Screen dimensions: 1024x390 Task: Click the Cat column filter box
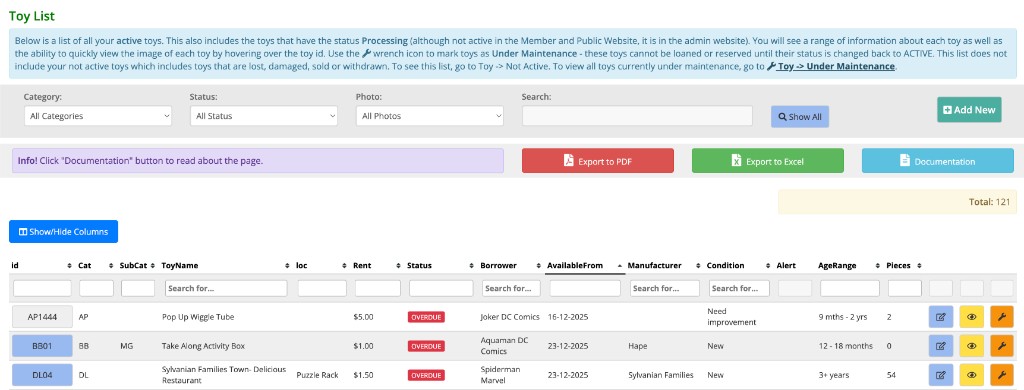(x=97, y=288)
